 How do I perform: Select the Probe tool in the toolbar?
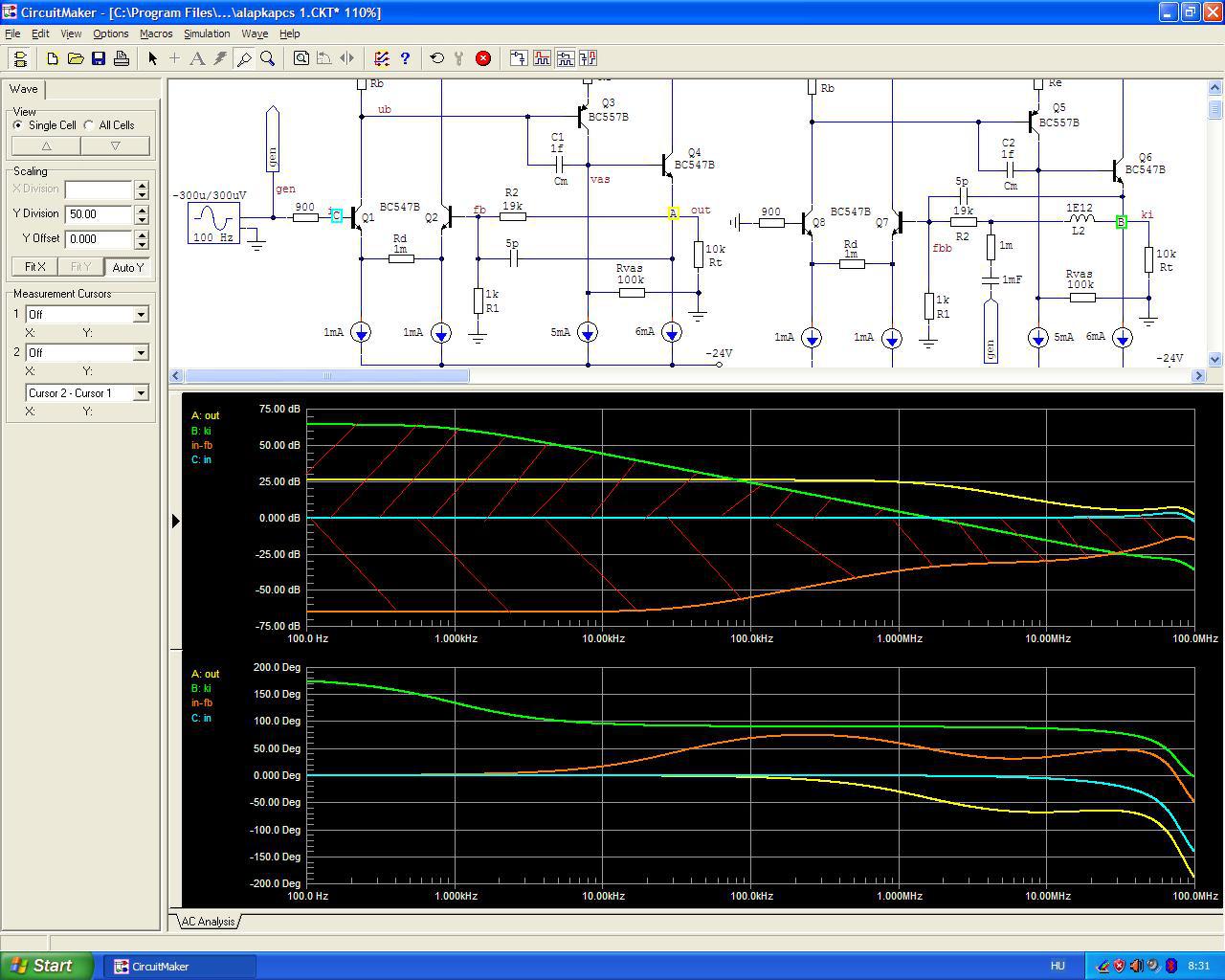(x=244, y=58)
